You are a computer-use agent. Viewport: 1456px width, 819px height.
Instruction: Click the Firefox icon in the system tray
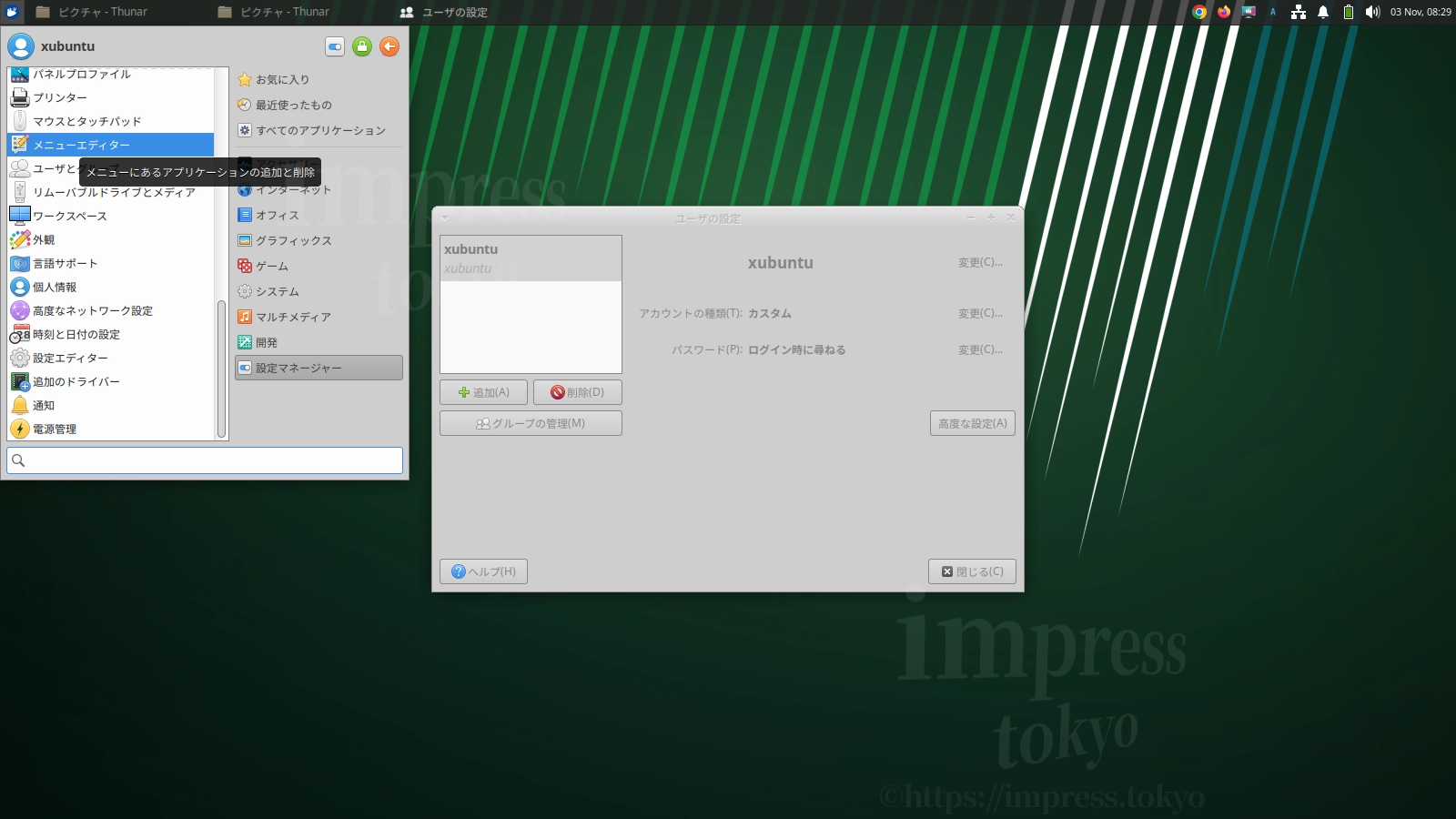pyautogui.click(x=1224, y=12)
